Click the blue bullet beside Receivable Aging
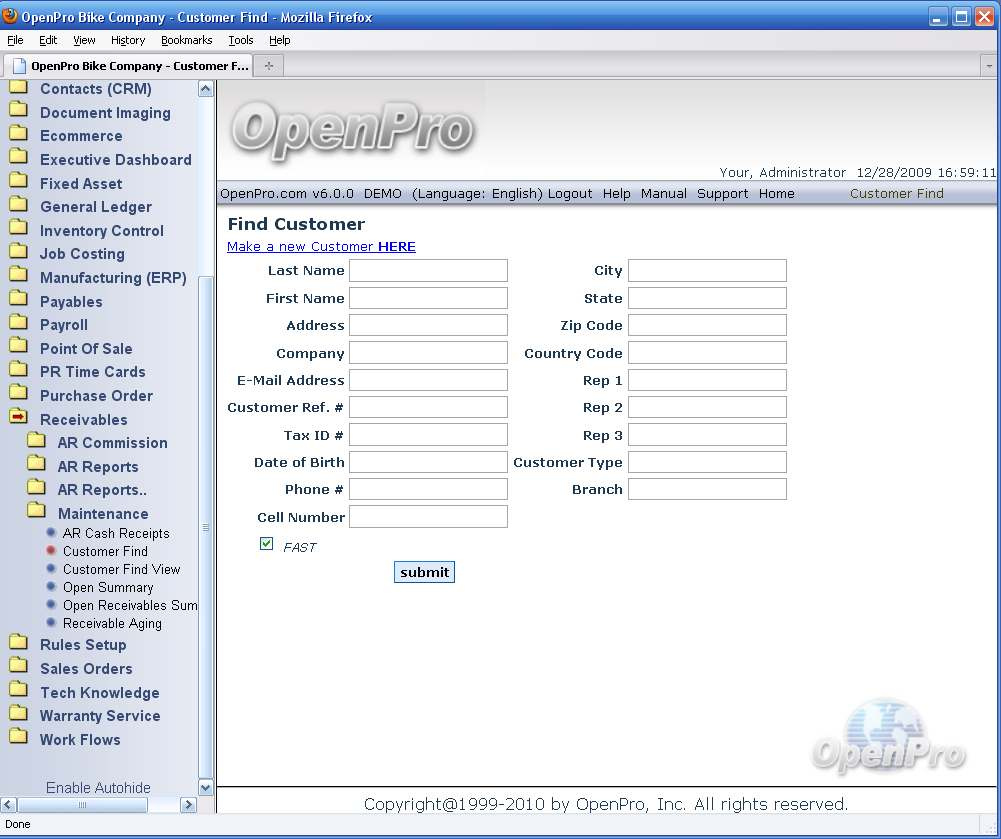The height and width of the screenshot is (839, 1001). (51, 623)
